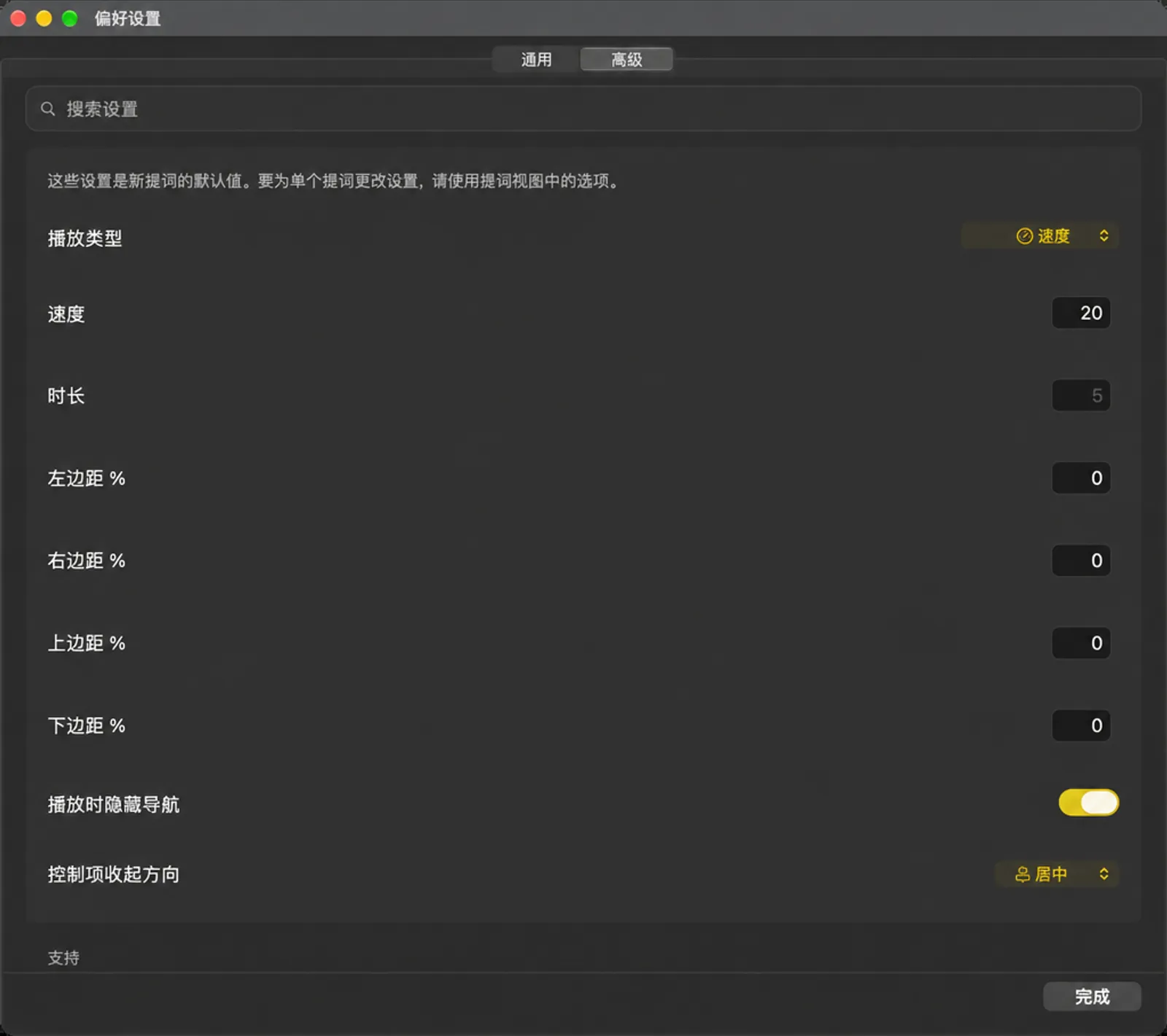Screen dimensions: 1167x1036
Task: Focus the 搜索设置 search field
Action: (x=583, y=109)
